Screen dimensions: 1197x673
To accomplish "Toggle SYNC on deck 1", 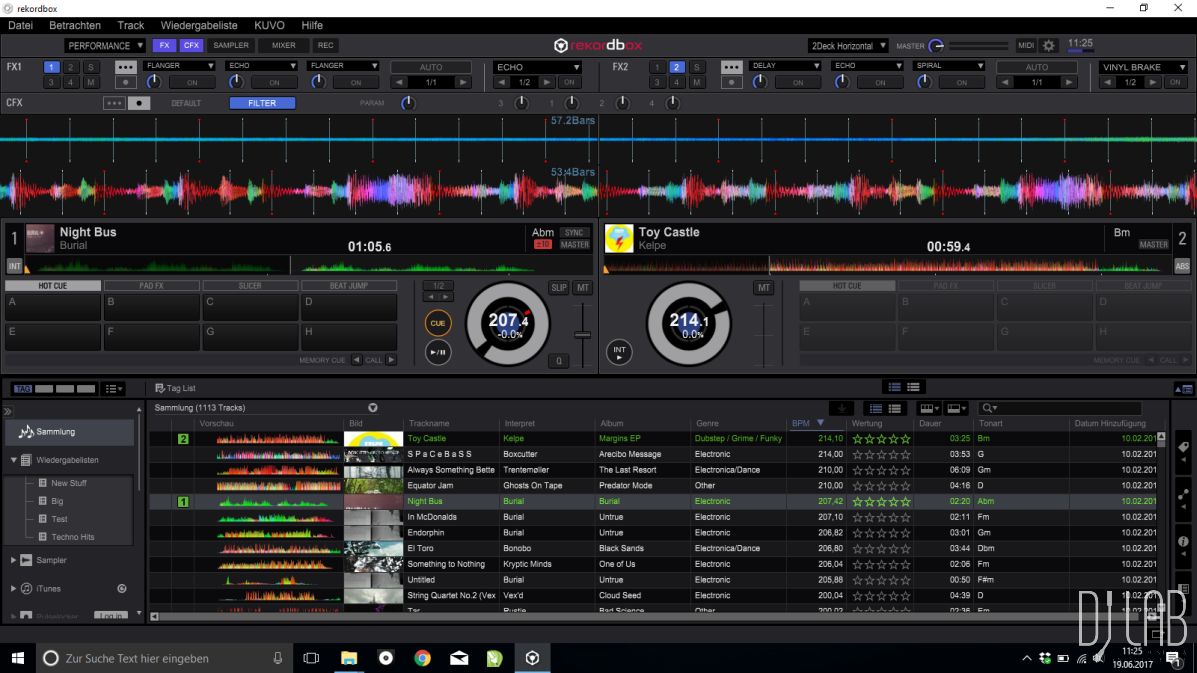I will click(574, 233).
